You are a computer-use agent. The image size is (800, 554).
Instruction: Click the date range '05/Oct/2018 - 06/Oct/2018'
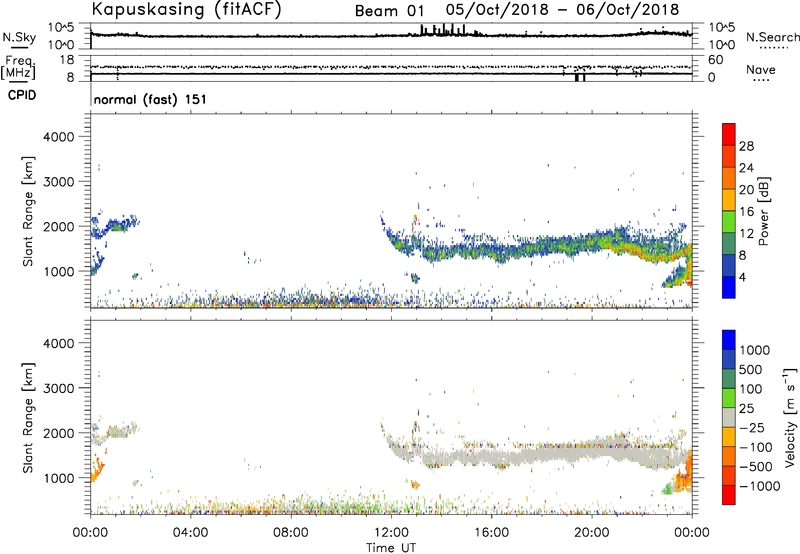(x=562, y=10)
